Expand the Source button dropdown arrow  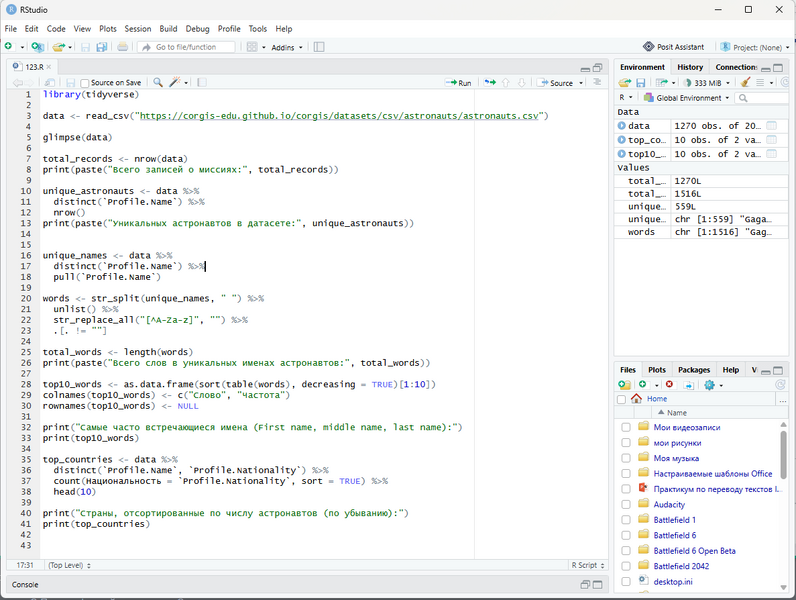[x=581, y=83]
